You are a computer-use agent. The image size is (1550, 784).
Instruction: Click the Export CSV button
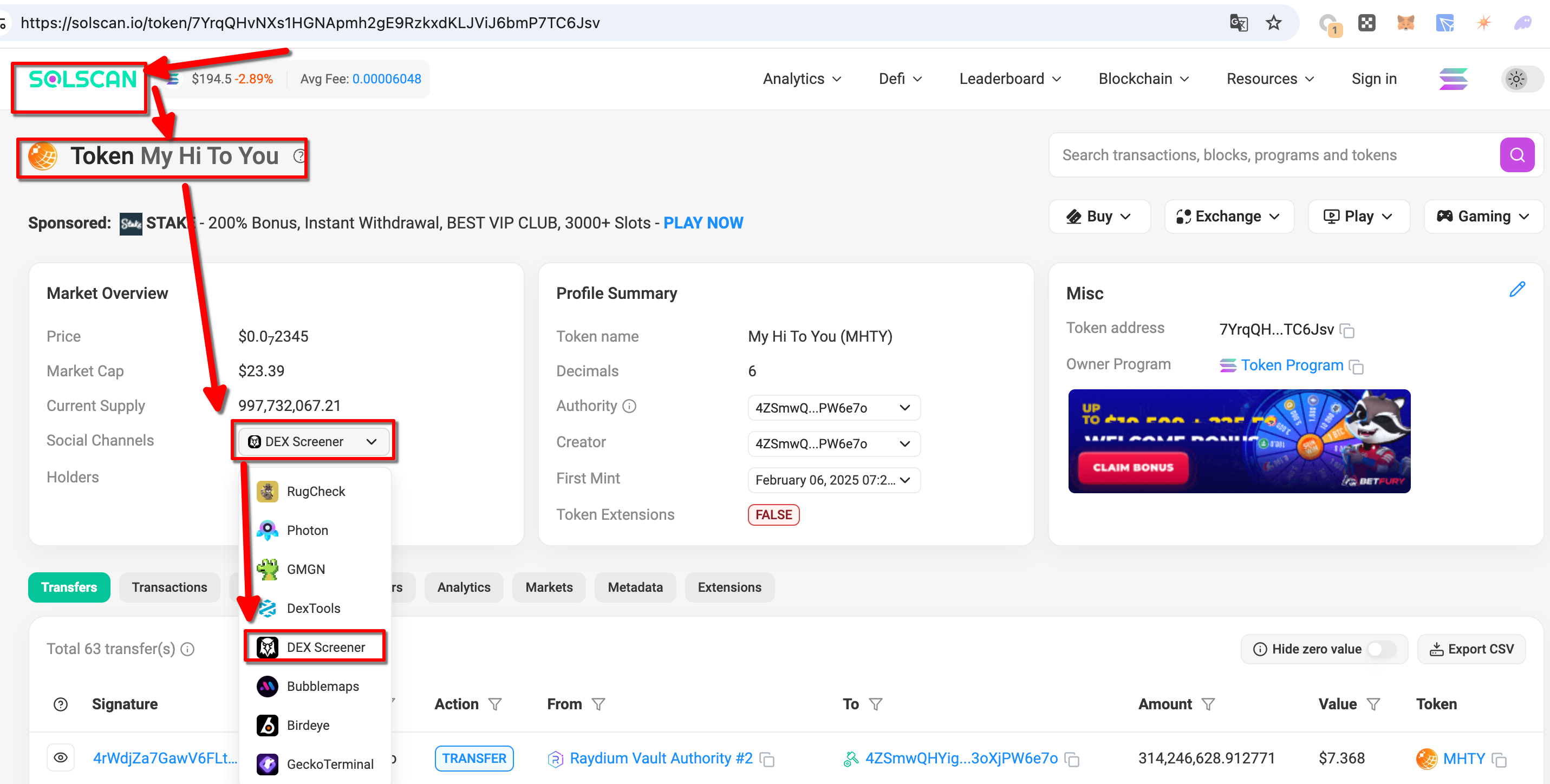[1471, 649]
